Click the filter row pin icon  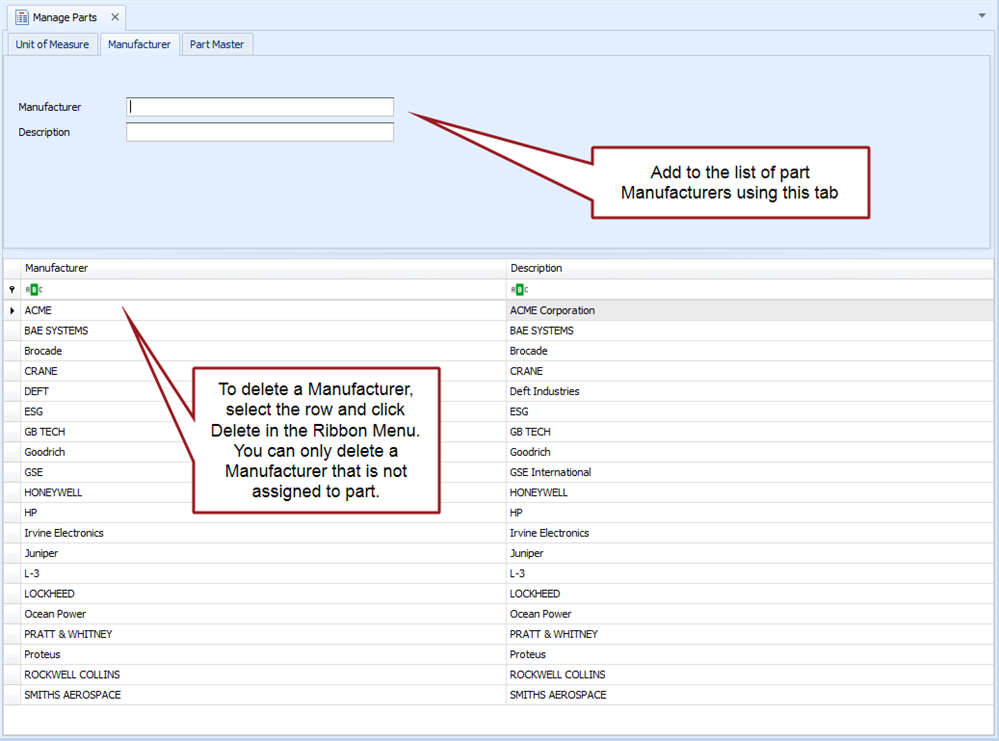pos(12,289)
